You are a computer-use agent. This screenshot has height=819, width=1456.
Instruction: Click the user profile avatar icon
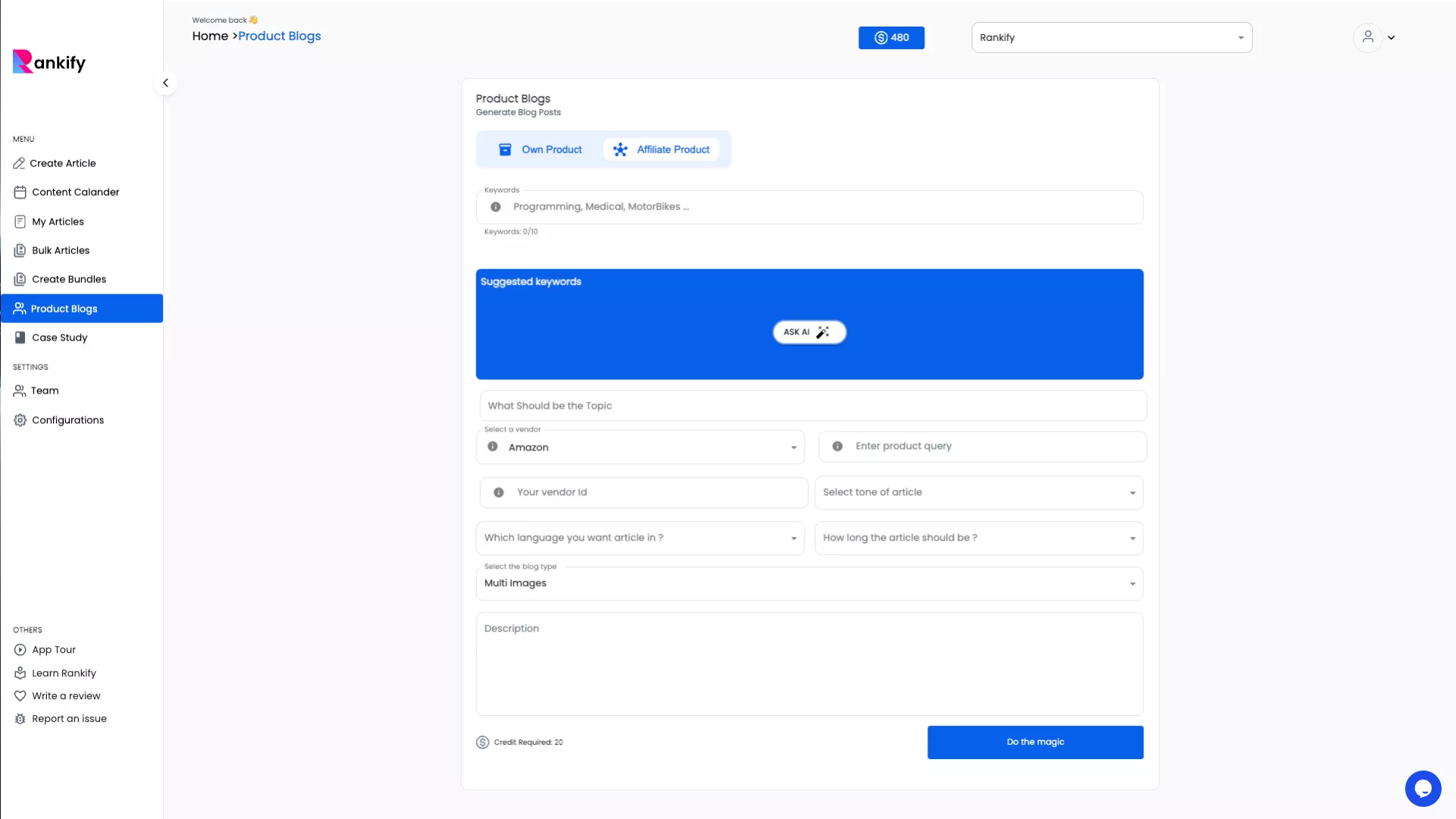pyautogui.click(x=1367, y=36)
